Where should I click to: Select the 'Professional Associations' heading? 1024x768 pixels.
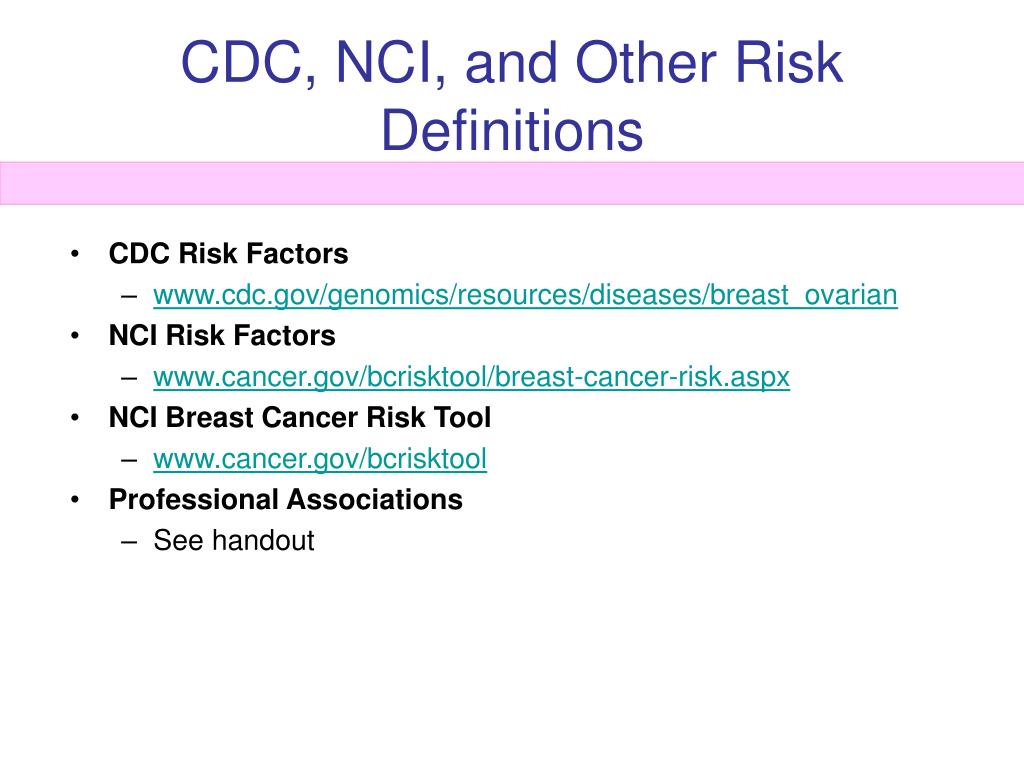tap(285, 500)
